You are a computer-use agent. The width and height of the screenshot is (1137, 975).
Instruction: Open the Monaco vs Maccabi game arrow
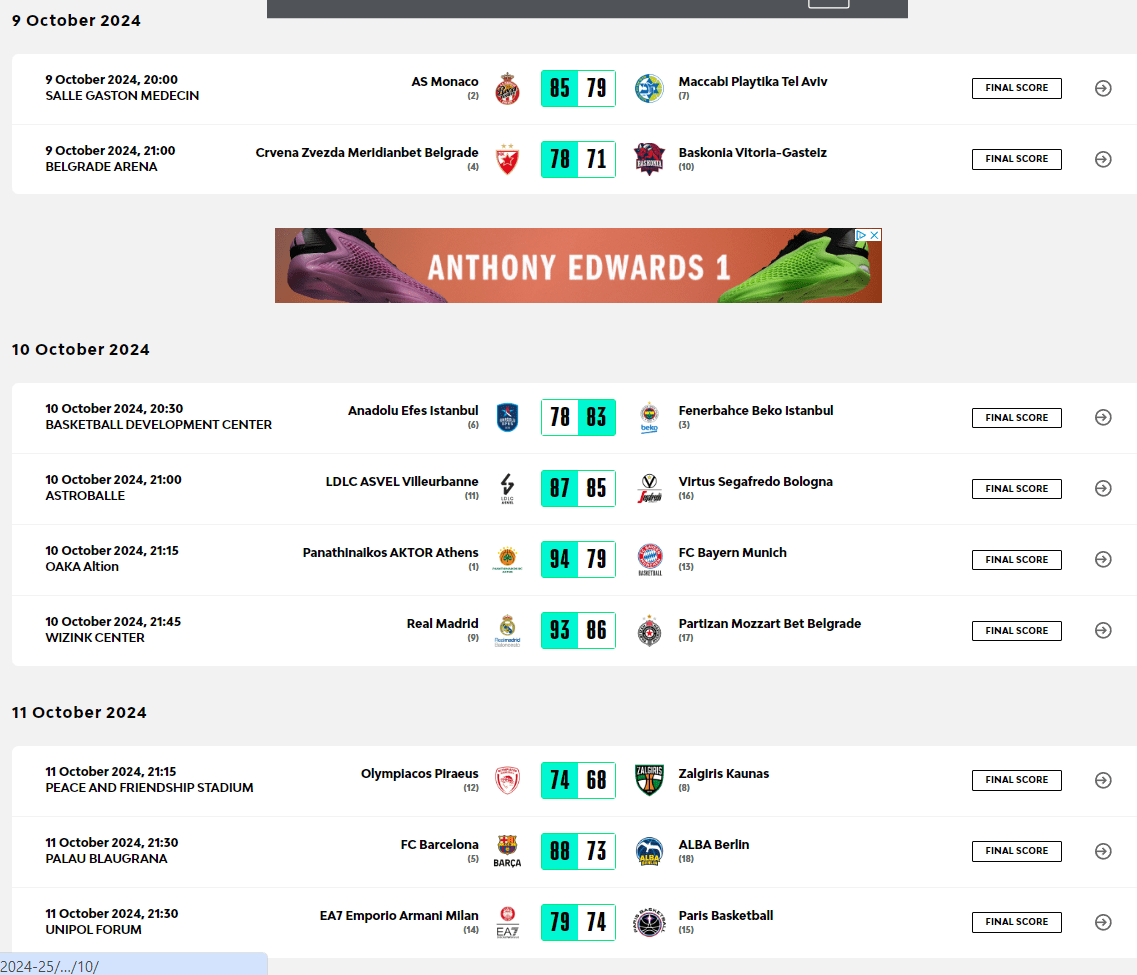(x=1103, y=88)
